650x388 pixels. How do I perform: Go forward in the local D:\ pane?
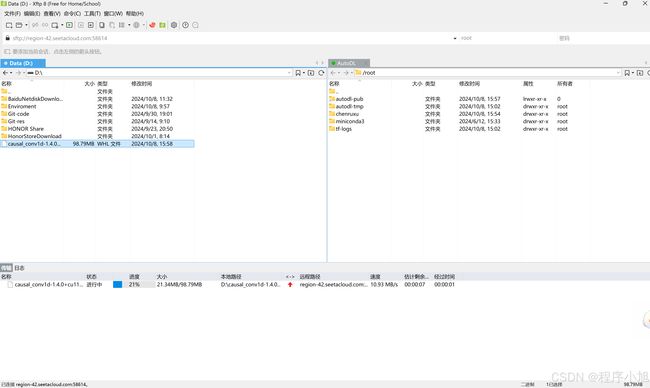18,73
